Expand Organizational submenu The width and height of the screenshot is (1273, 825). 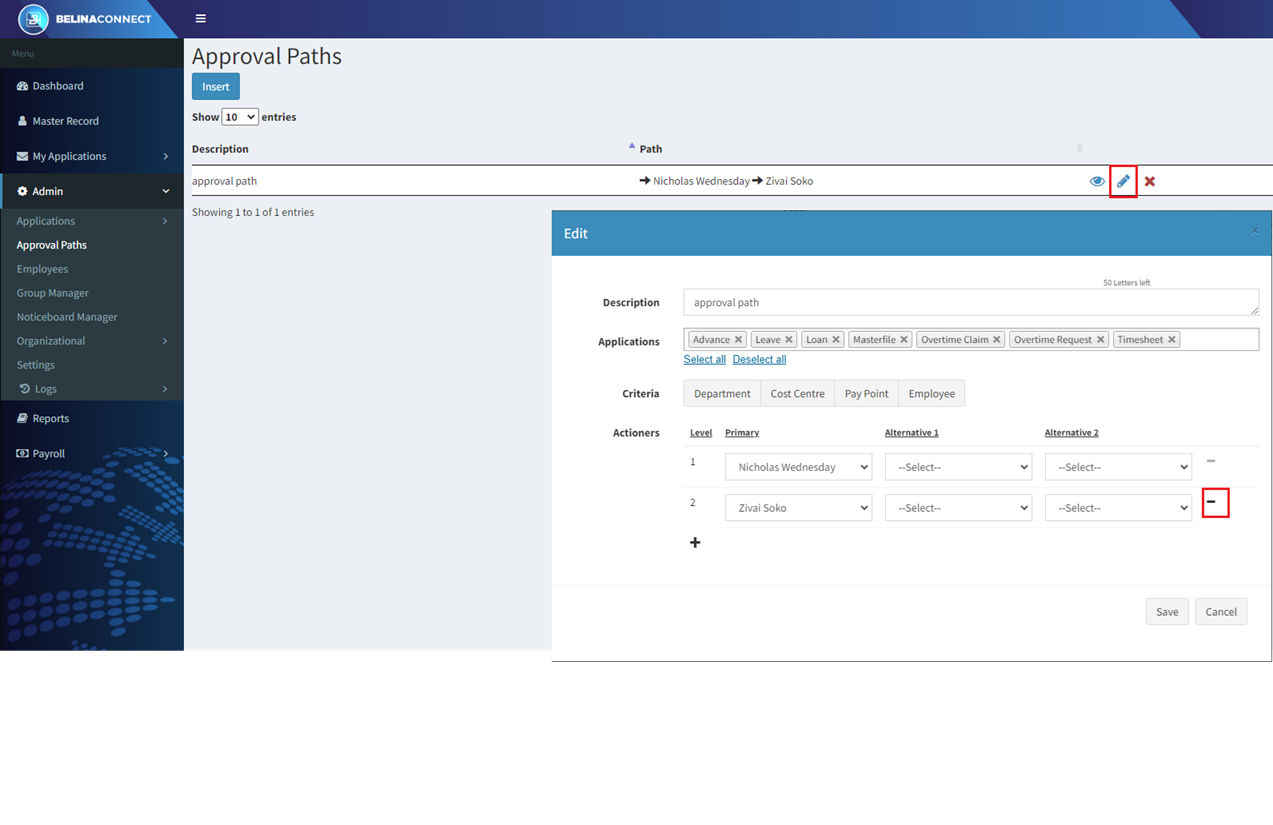[x=92, y=341]
